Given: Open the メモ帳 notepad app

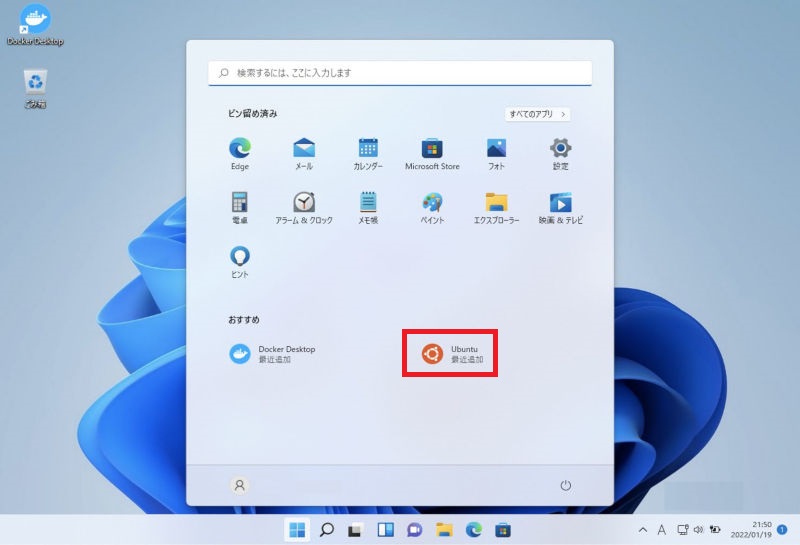Looking at the screenshot, I should coord(368,208).
